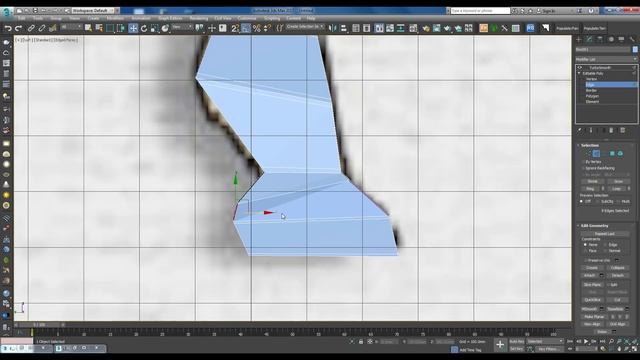Toggle the Ribbon display
This screenshot has width=640, height=360.
point(379,28)
